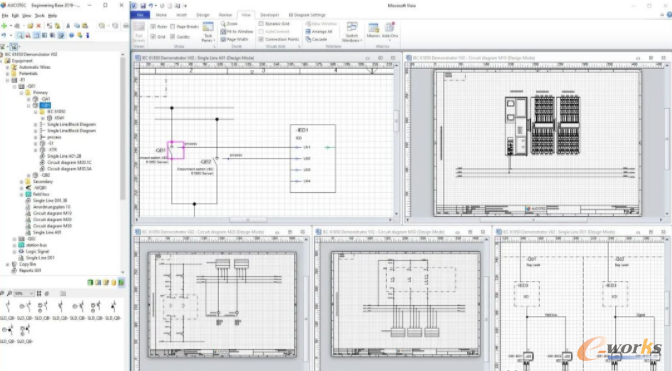The width and height of the screenshot is (672, 371).
Task: Open Macros from the ribbon
Action: pyautogui.click(x=373, y=31)
